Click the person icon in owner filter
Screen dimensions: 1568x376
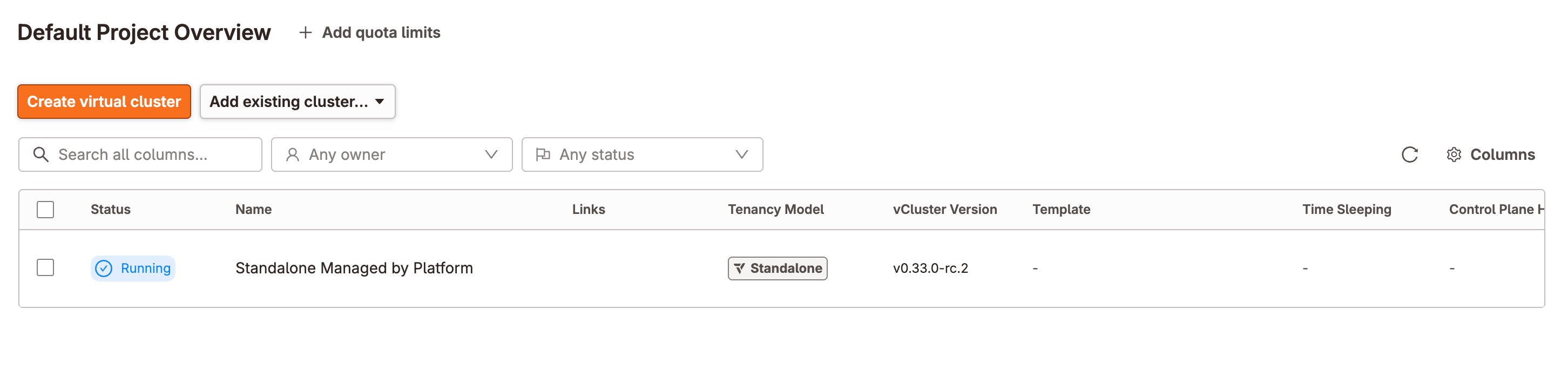(x=293, y=155)
